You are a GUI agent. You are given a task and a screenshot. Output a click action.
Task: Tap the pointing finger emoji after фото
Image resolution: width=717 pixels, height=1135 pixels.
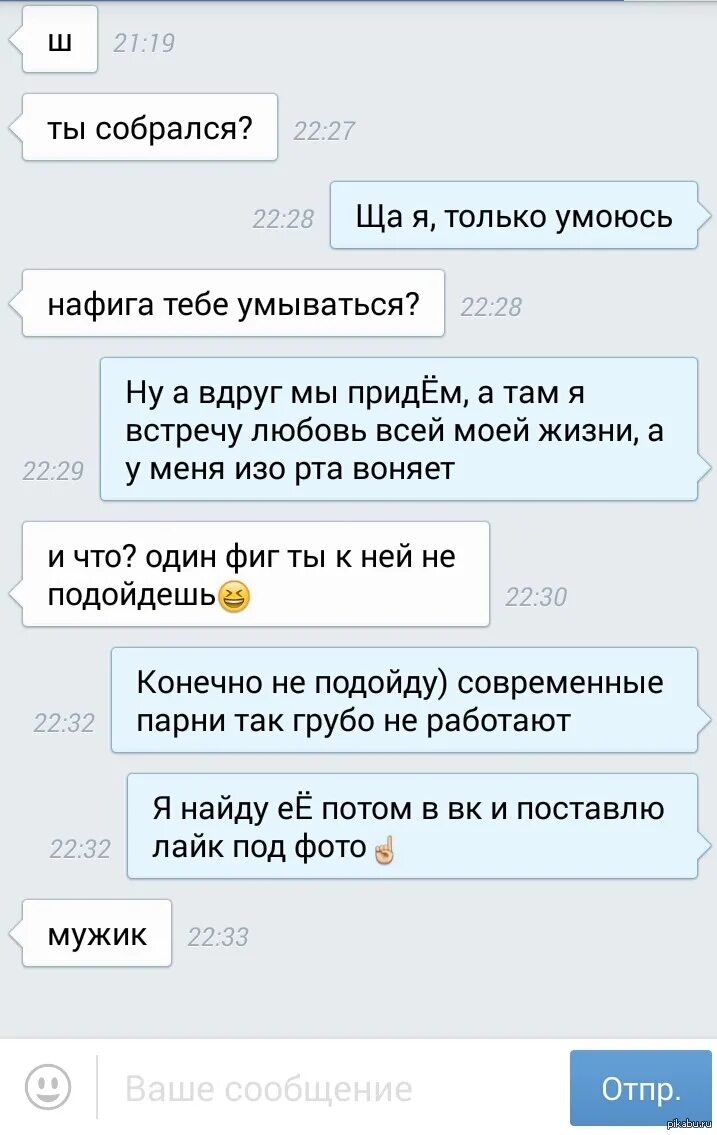pos(384,848)
